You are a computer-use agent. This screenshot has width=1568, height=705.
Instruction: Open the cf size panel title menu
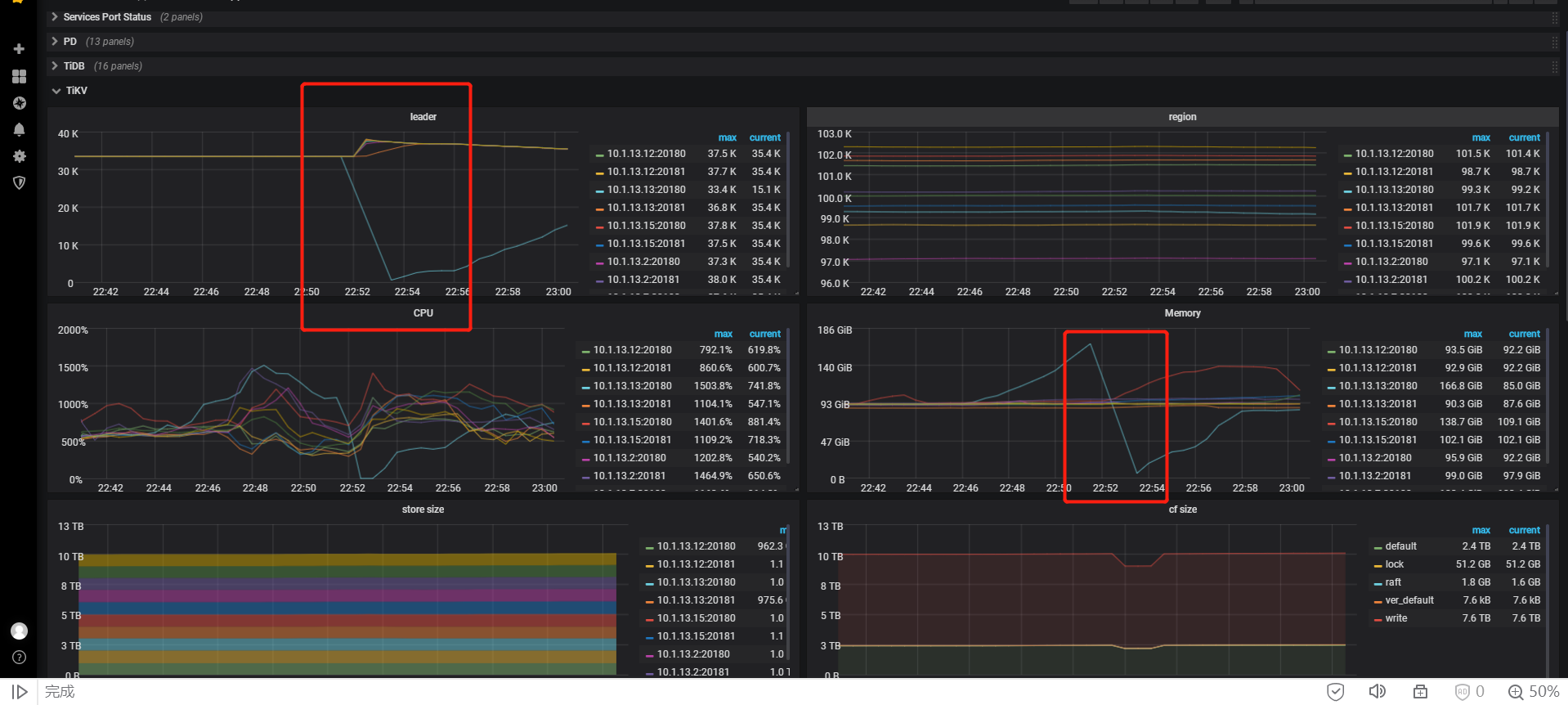coord(1182,510)
